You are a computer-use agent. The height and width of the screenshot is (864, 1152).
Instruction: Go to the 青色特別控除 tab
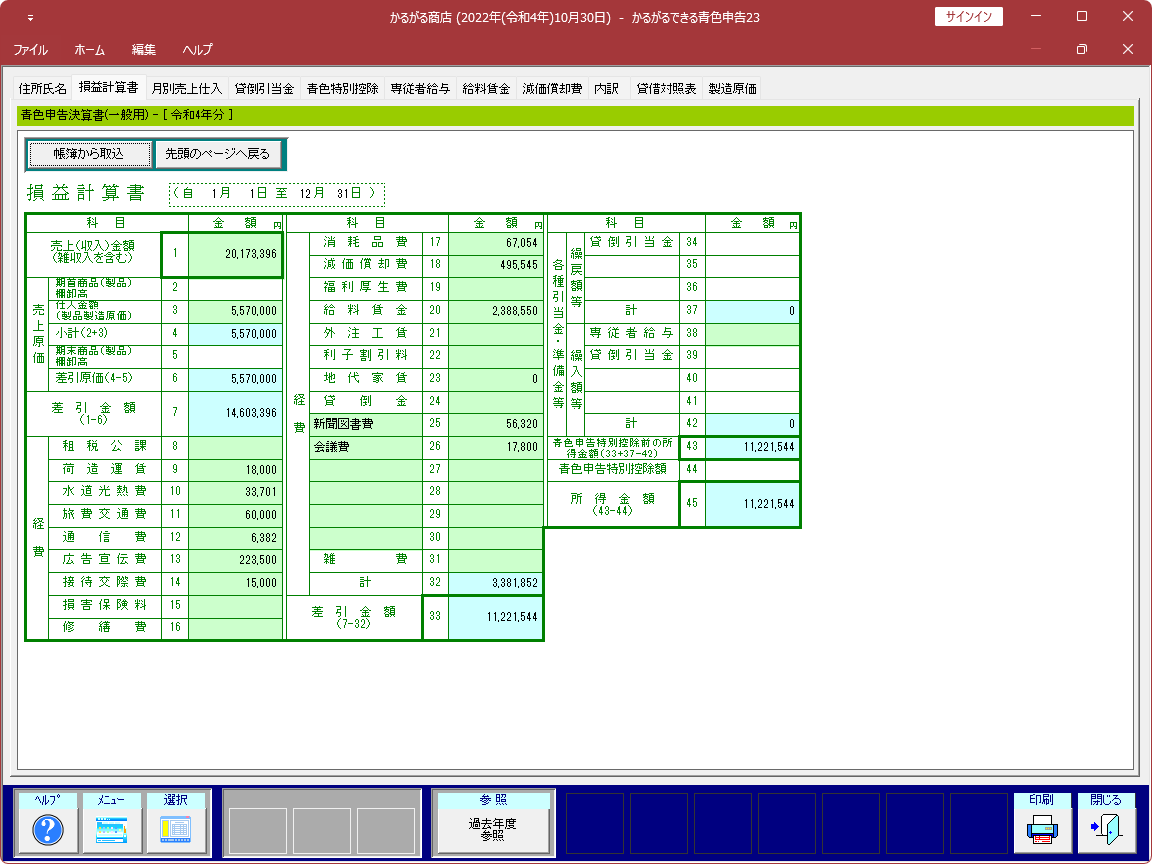point(342,88)
